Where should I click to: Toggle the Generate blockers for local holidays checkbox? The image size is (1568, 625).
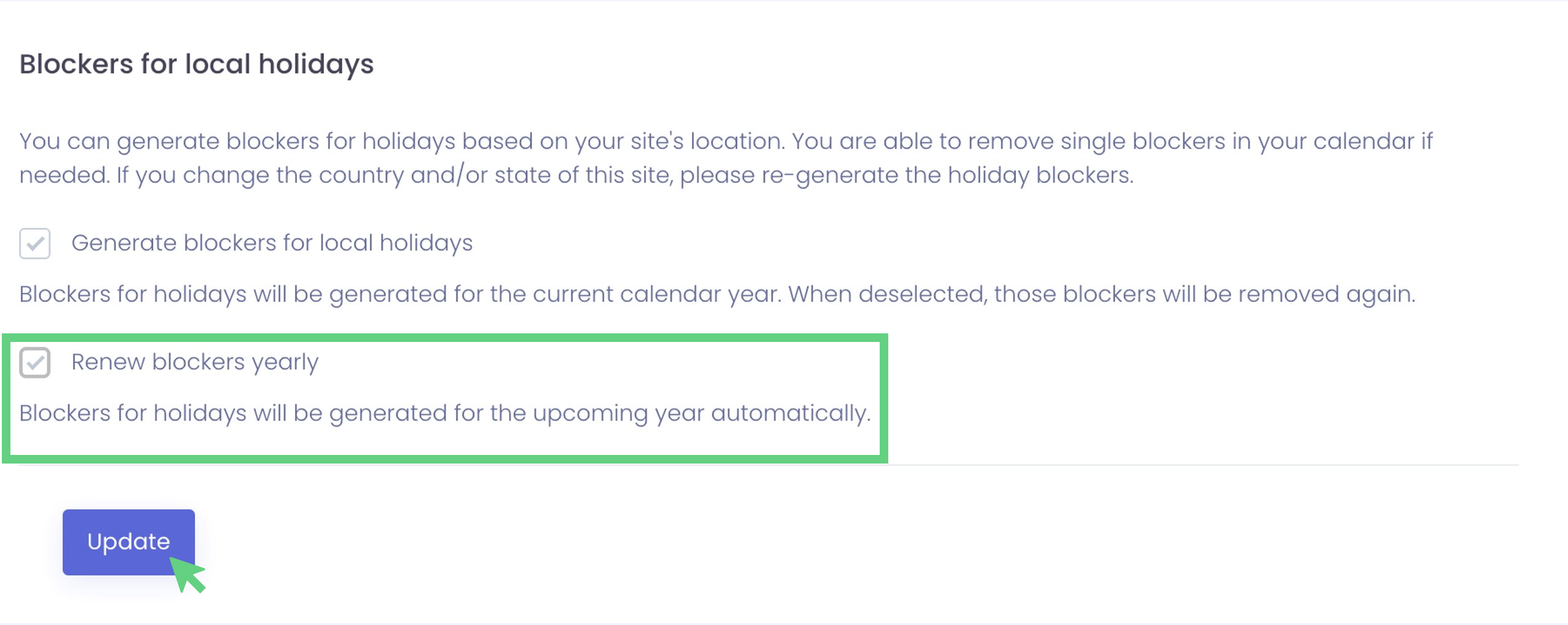point(34,244)
